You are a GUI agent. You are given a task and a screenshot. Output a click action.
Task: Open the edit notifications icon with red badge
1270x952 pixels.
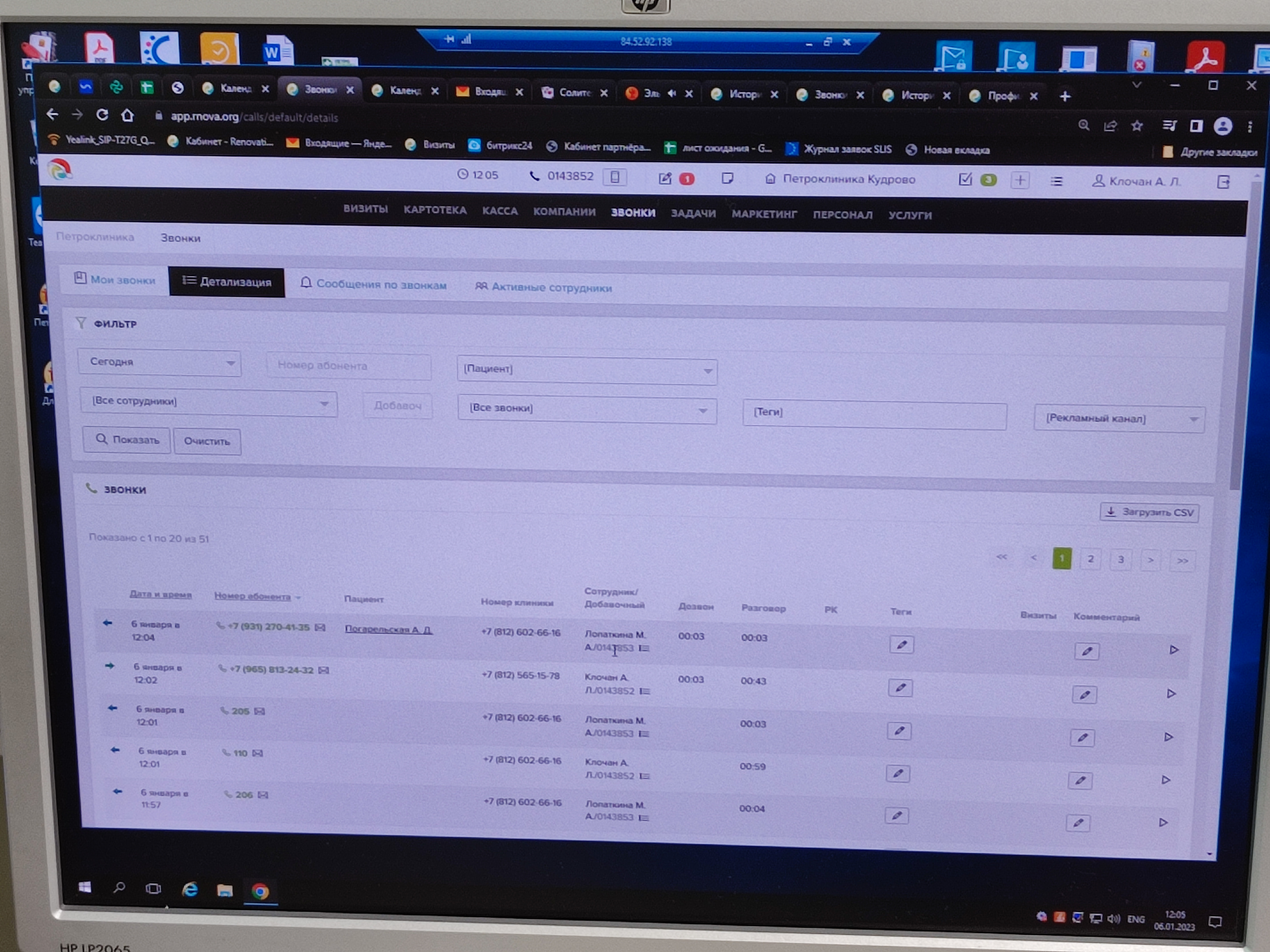click(x=665, y=178)
